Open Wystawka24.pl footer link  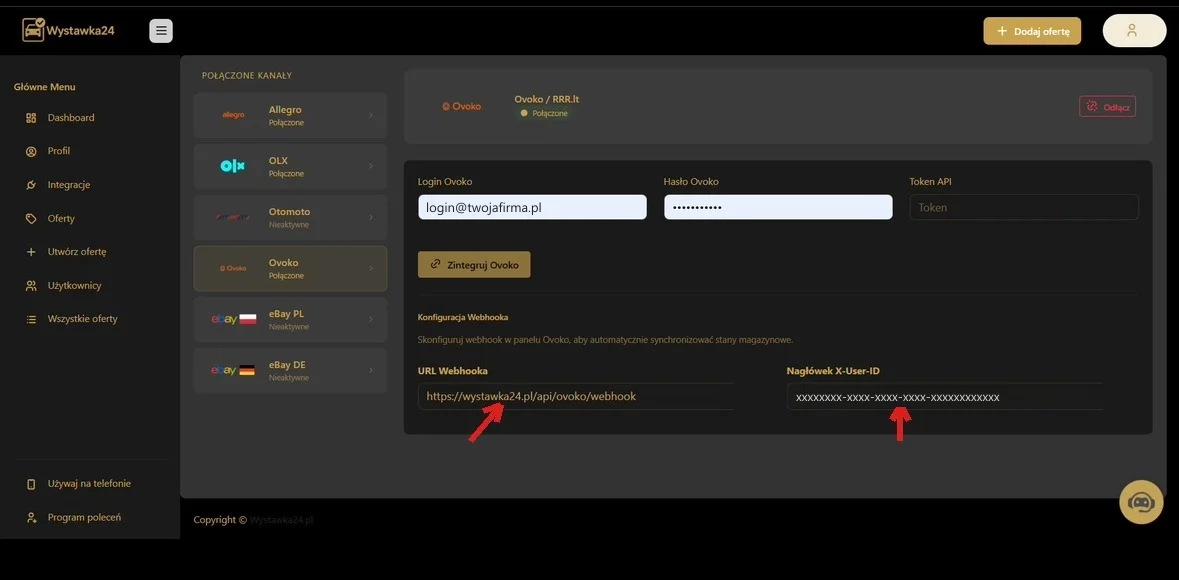coord(281,520)
